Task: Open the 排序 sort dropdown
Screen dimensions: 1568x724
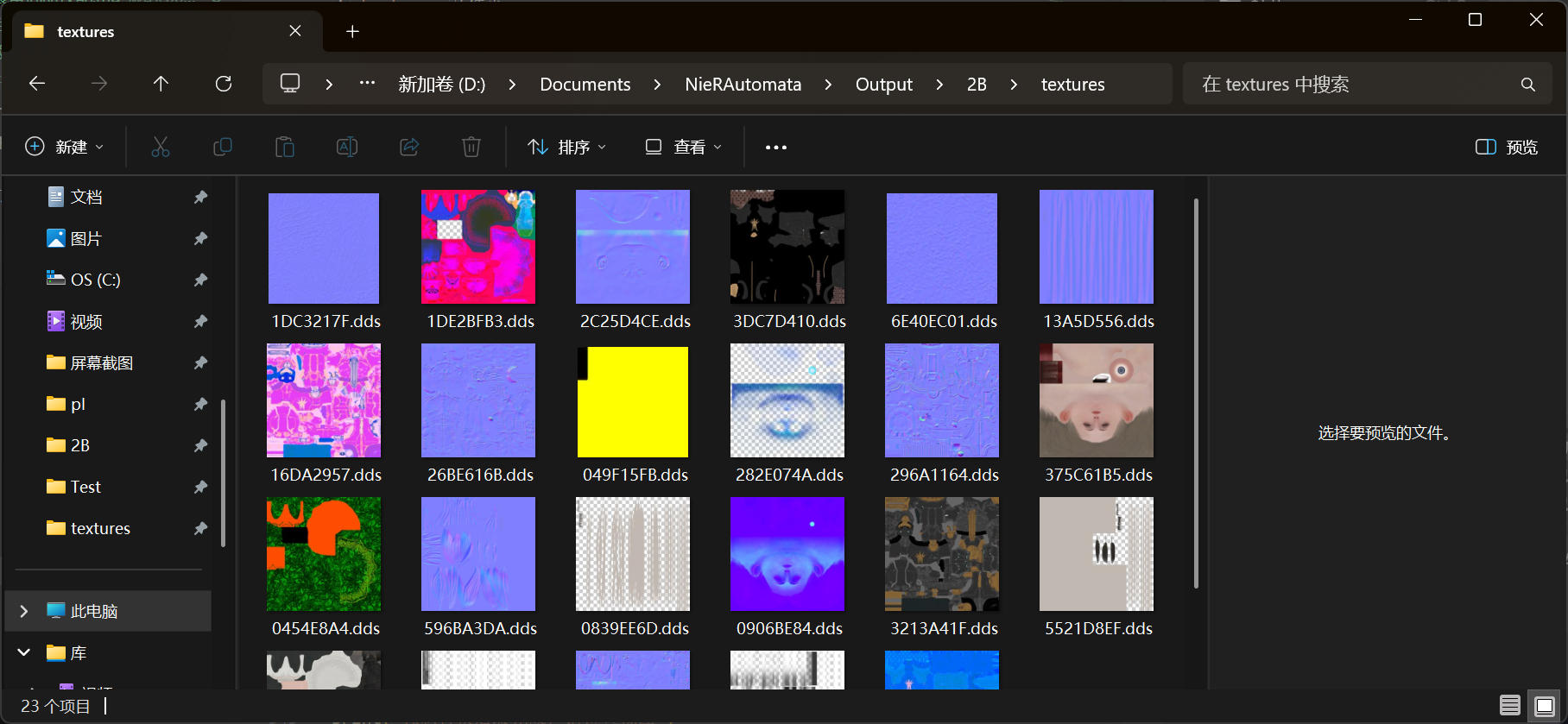Action: coord(567,148)
